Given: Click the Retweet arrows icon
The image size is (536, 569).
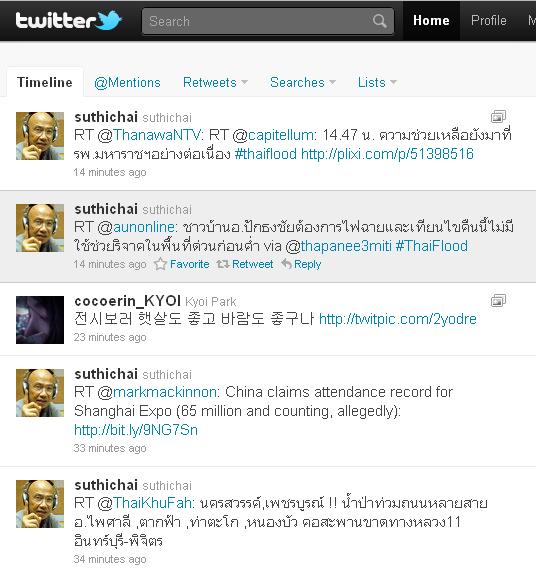Looking at the screenshot, I should coord(222,264).
